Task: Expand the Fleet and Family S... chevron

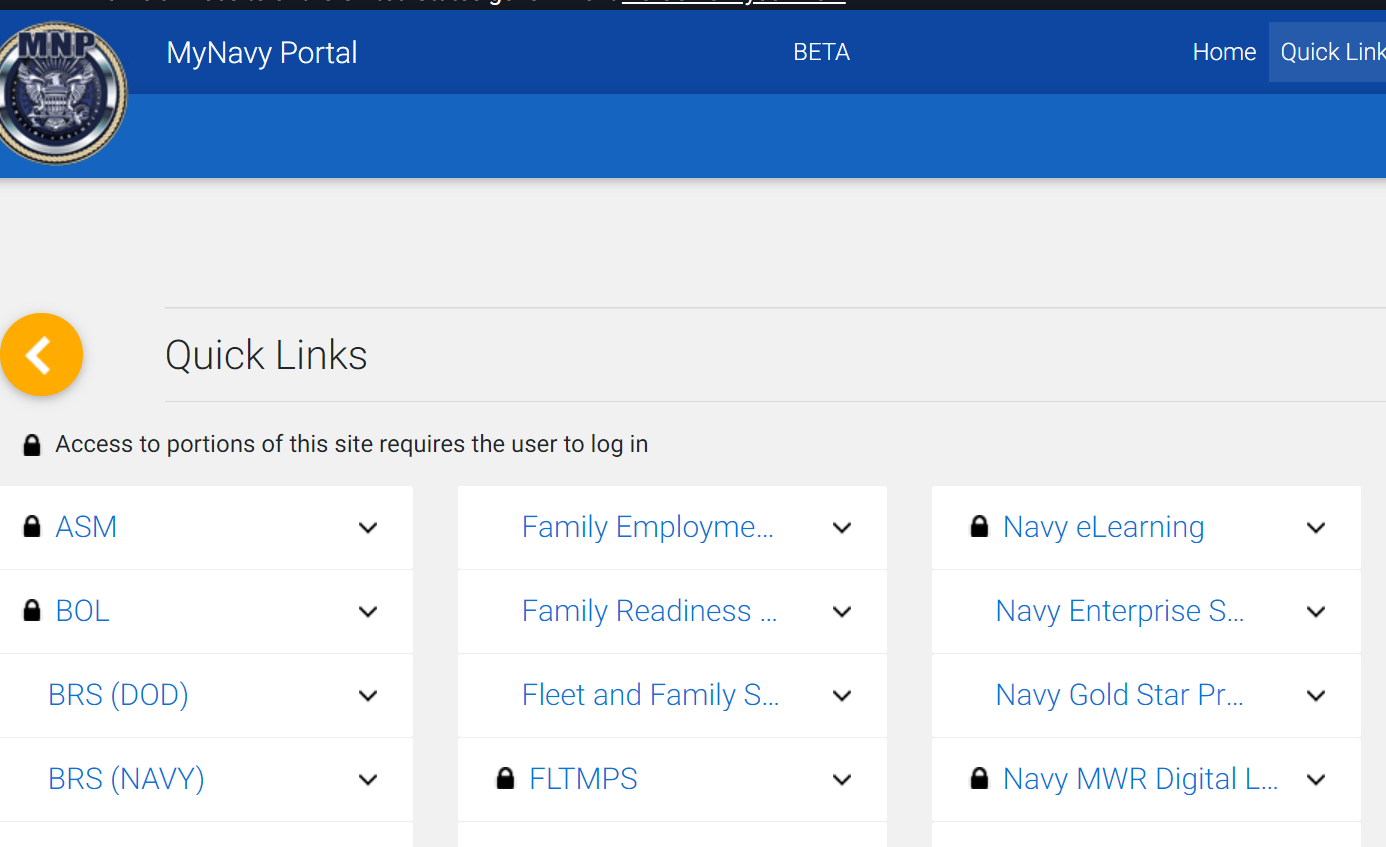Action: click(x=842, y=696)
